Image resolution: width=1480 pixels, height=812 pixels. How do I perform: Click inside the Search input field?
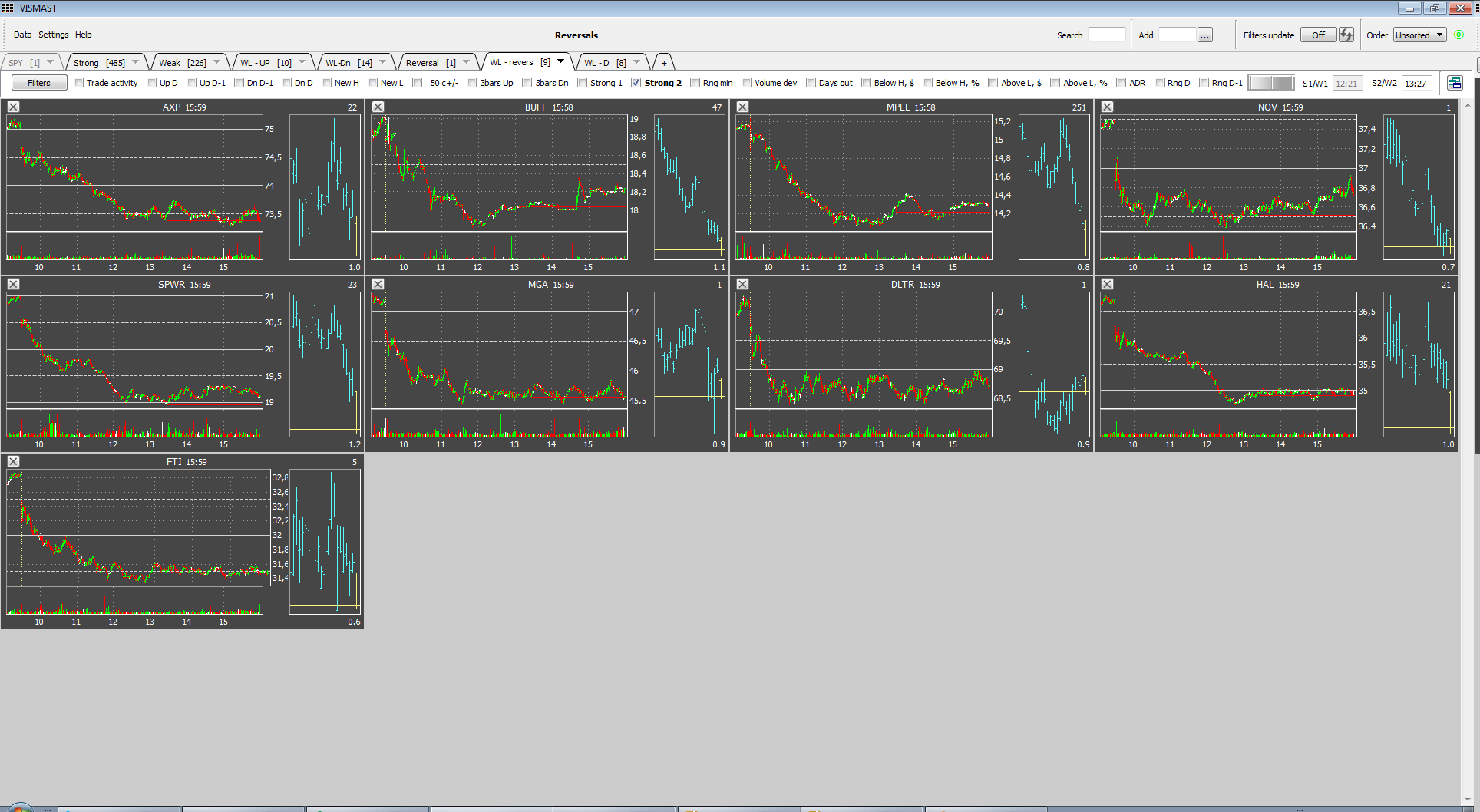(1106, 35)
